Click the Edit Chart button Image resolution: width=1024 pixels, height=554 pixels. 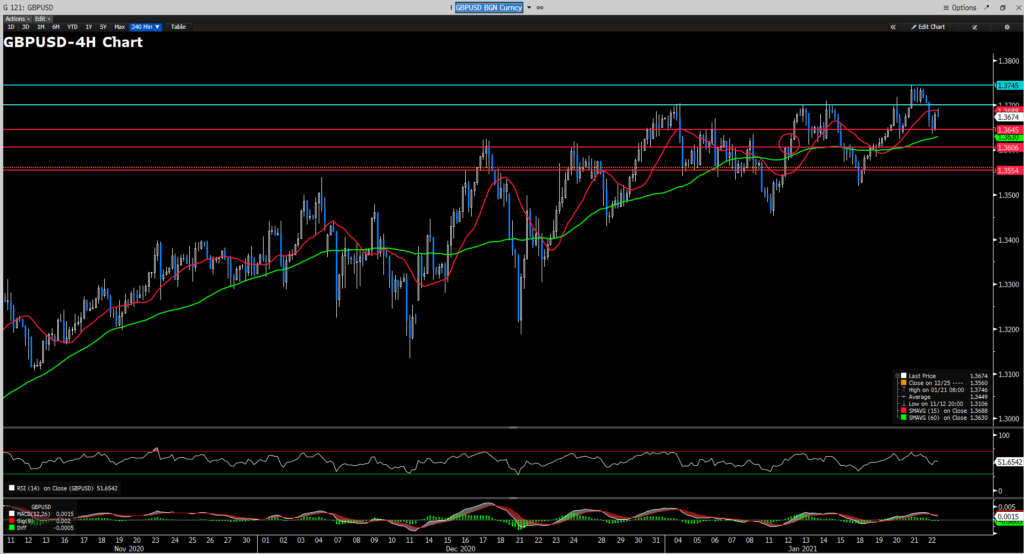point(928,27)
